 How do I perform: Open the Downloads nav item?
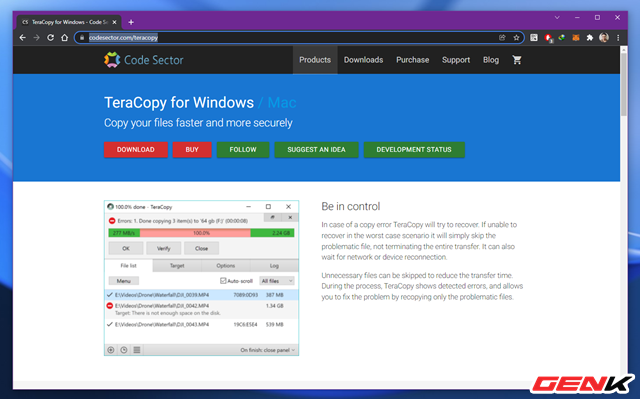point(363,60)
